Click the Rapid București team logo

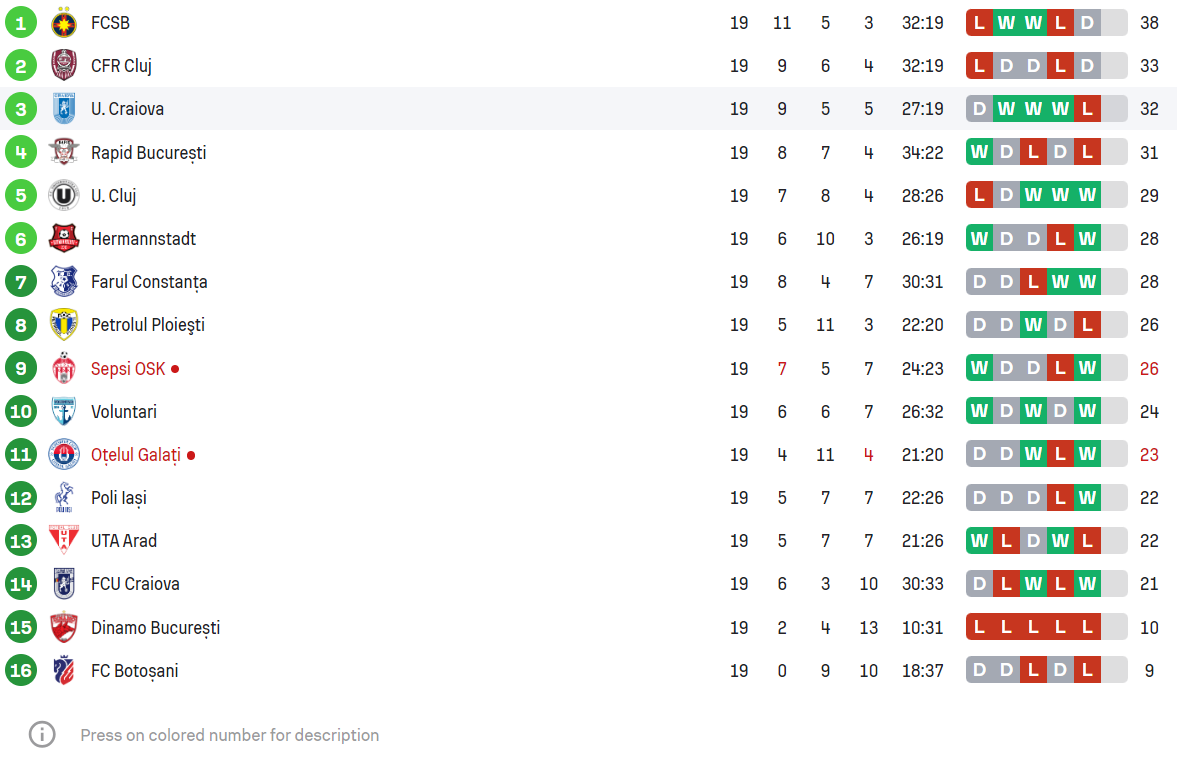point(64,152)
